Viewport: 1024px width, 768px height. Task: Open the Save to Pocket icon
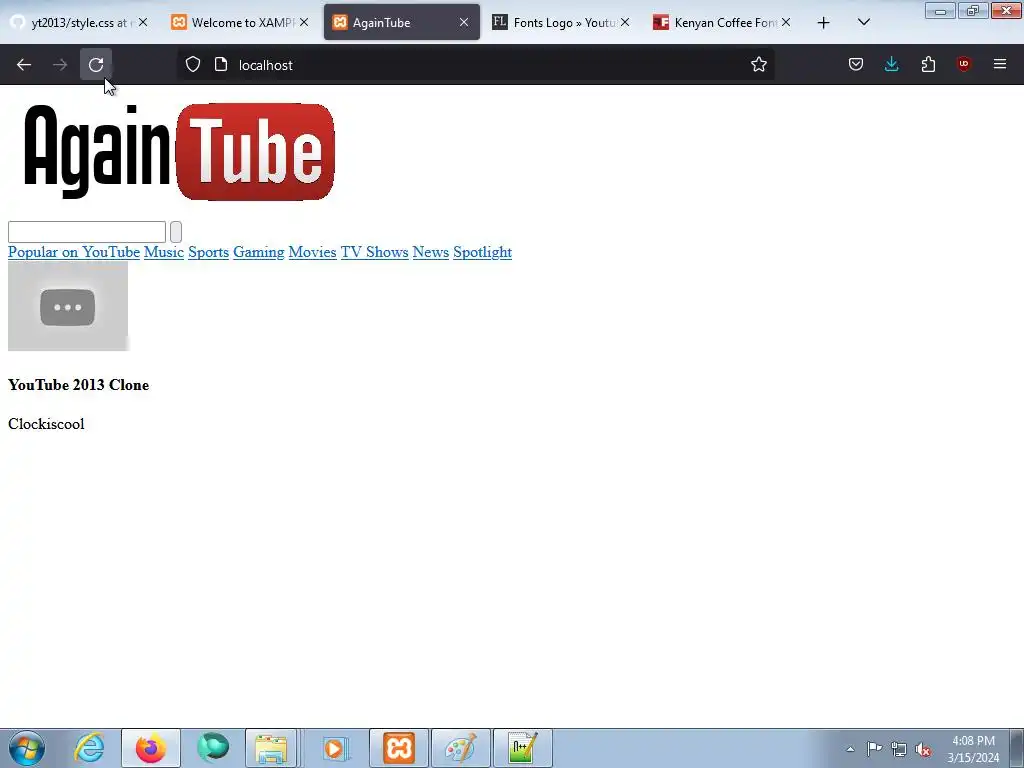click(x=856, y=65)
